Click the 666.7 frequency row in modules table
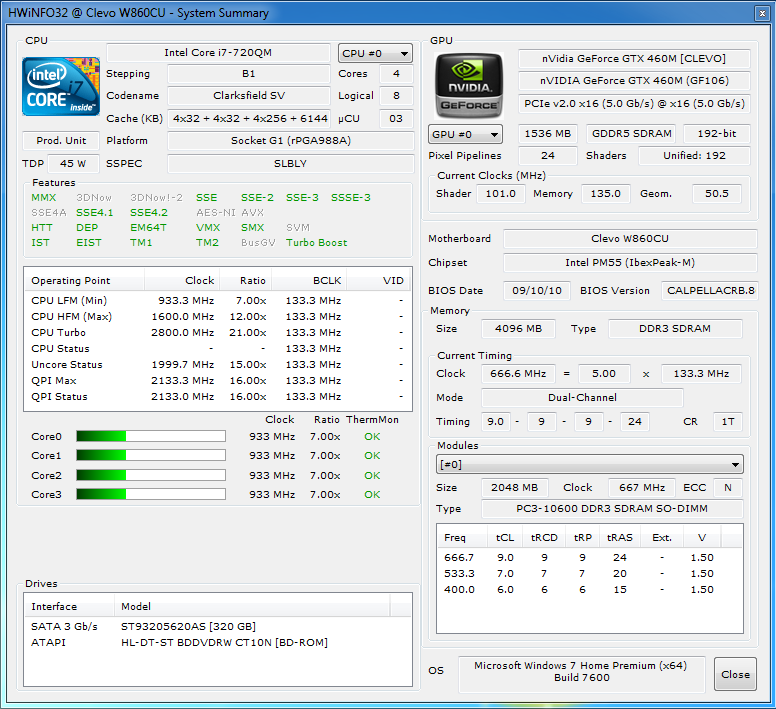Image resolution: width=776 pixels, height=709 pixels. (x=589, y=558)
